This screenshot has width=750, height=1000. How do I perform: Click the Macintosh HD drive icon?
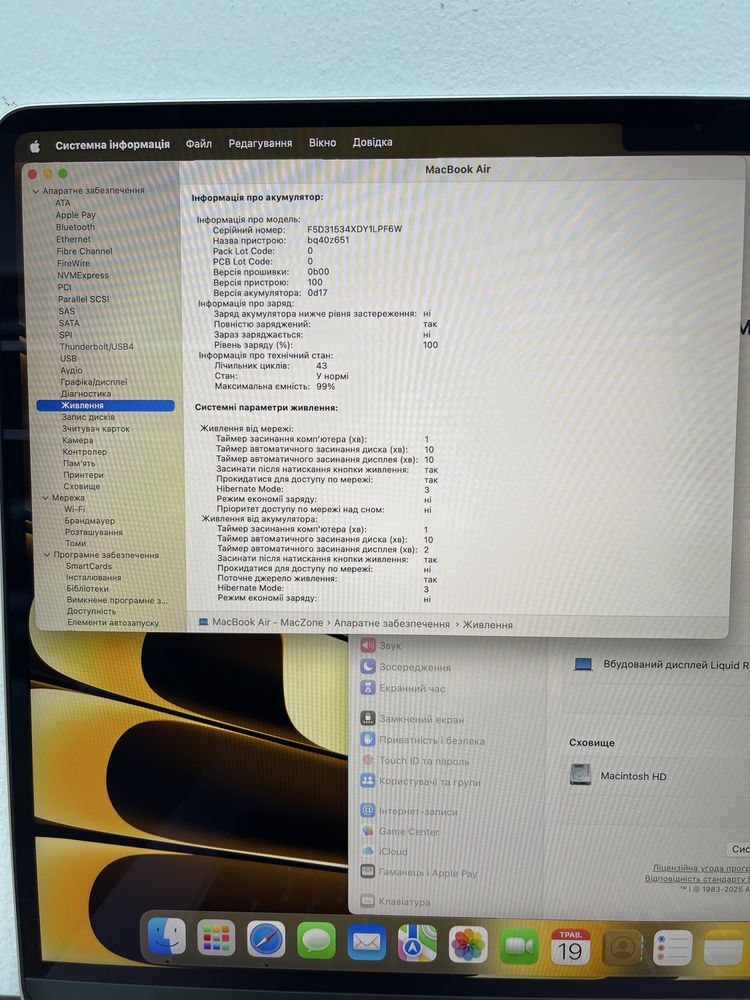[x=580, y=775]
